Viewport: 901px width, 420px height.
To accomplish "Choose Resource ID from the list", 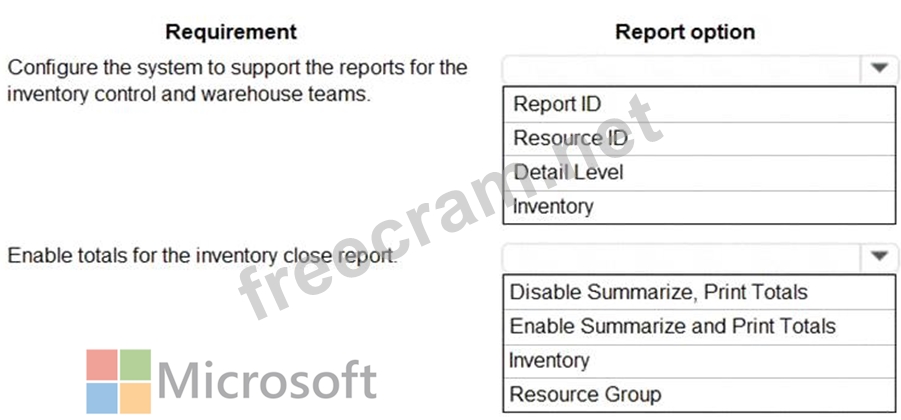I will (699, 138).
